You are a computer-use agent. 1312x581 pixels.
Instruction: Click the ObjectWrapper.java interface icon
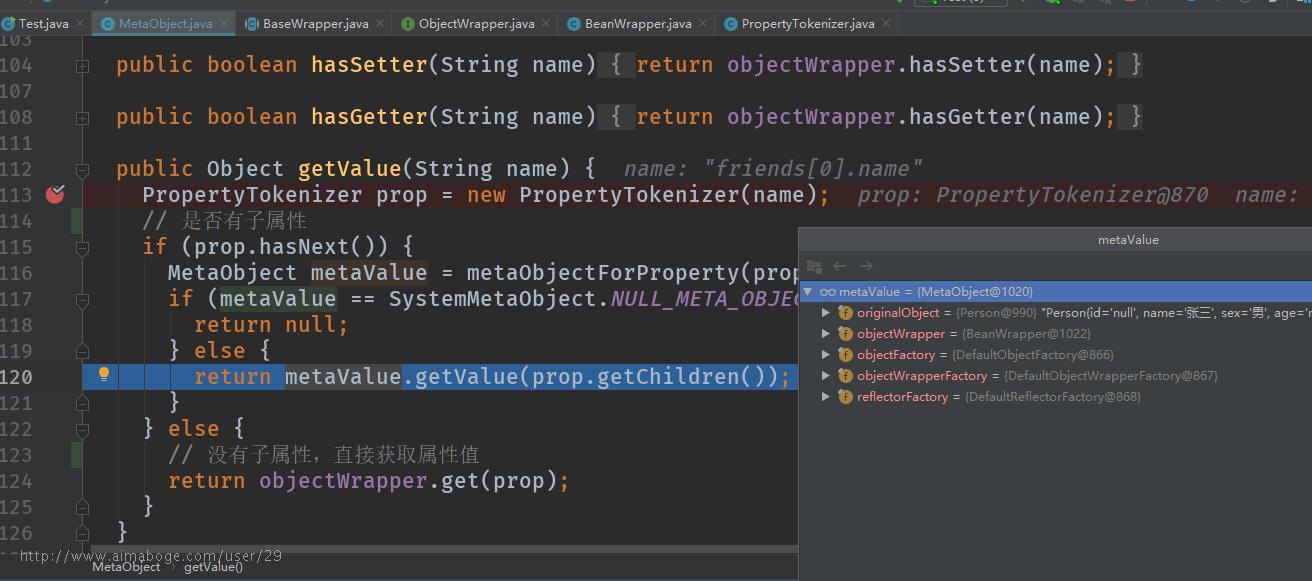coord(408,23)
